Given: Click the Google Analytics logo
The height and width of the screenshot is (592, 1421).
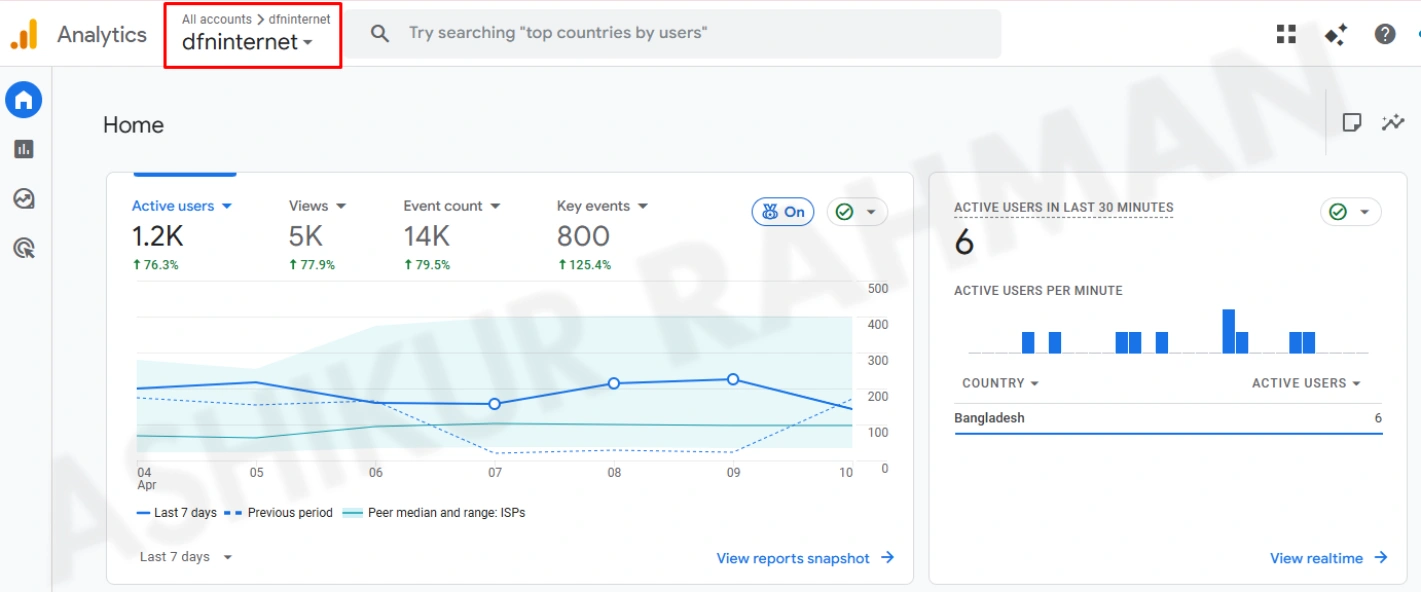Looking at the screenshot, I should (x=24, y=34).
